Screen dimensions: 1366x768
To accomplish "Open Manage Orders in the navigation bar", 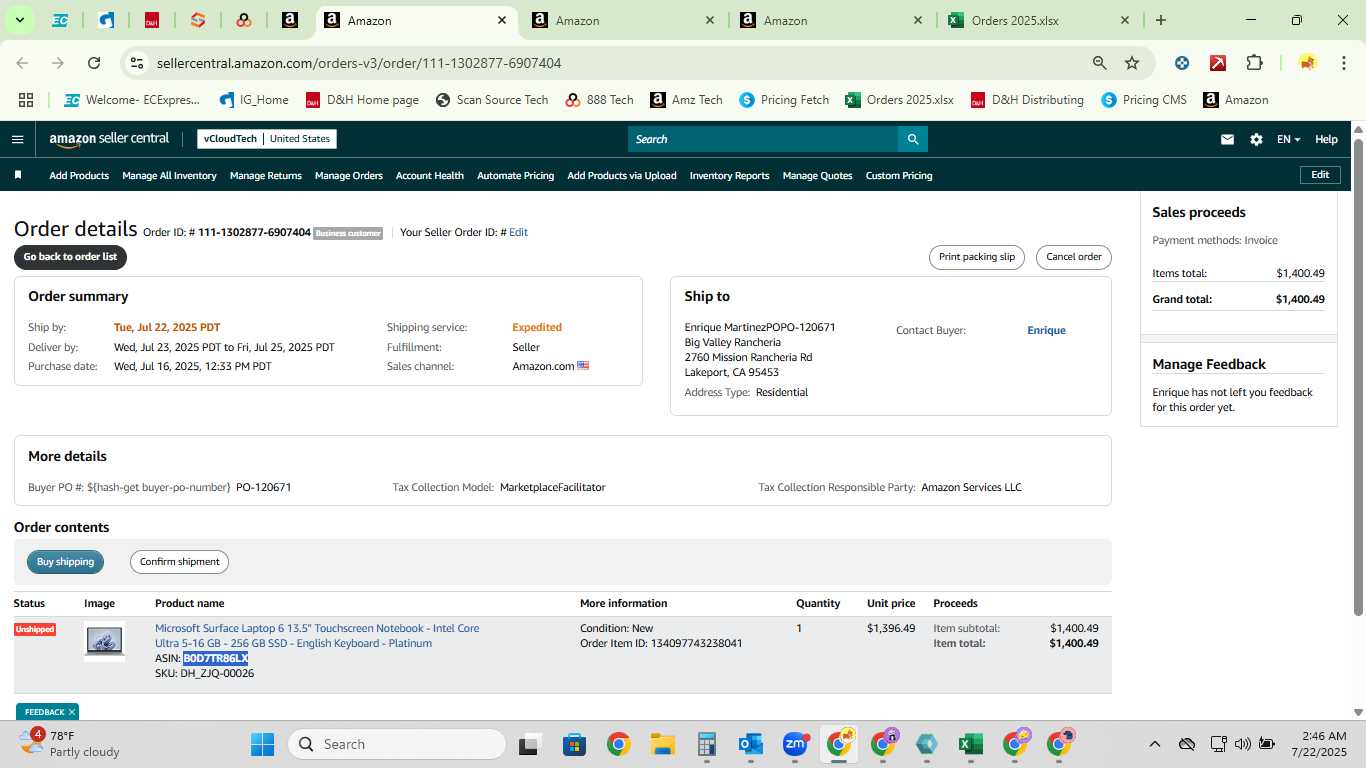I will tap(348, 175).
